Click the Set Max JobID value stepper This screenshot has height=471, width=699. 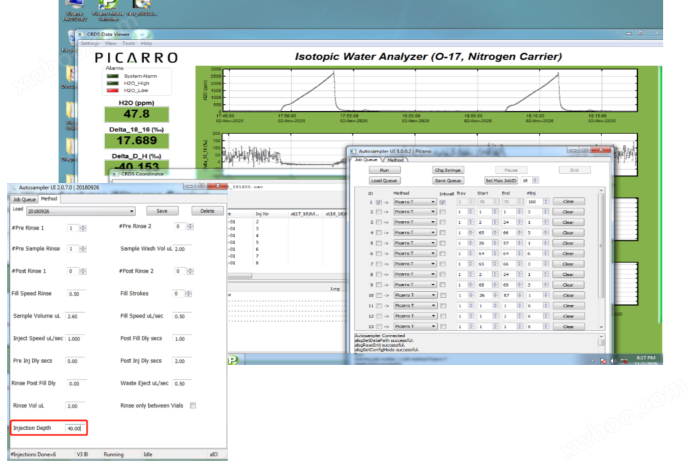(535, 180)
